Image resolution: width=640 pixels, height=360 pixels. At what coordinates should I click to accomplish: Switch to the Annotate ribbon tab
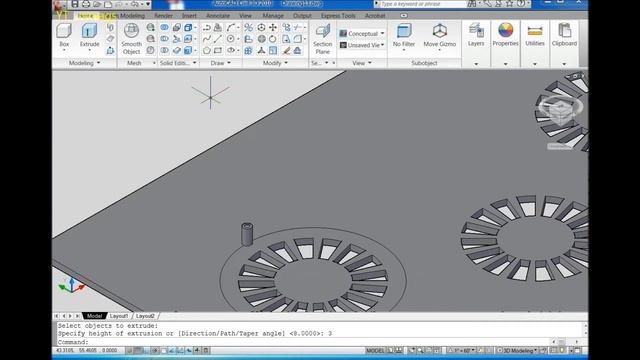(218, 16)
